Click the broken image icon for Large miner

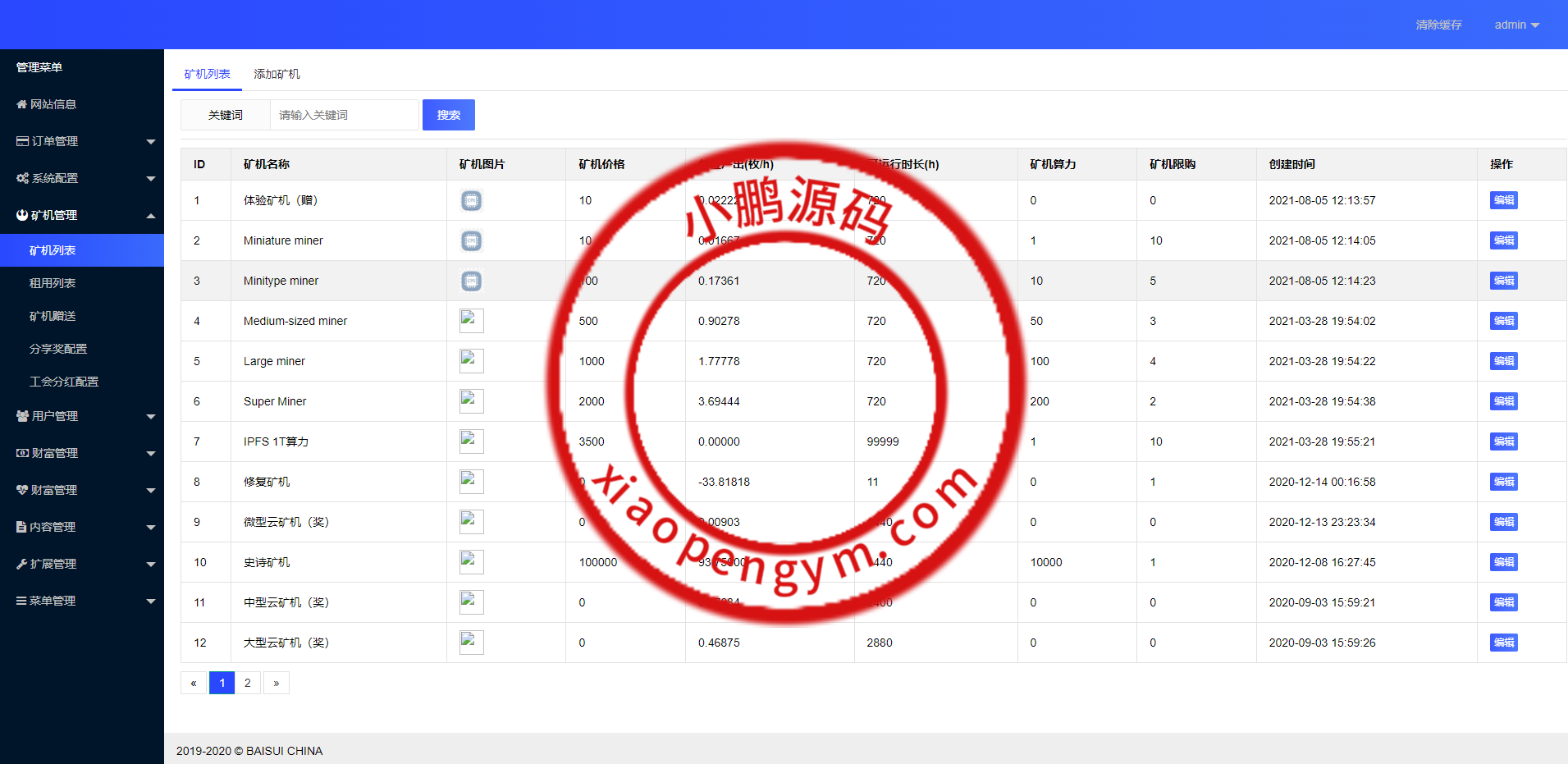(471, 361)
